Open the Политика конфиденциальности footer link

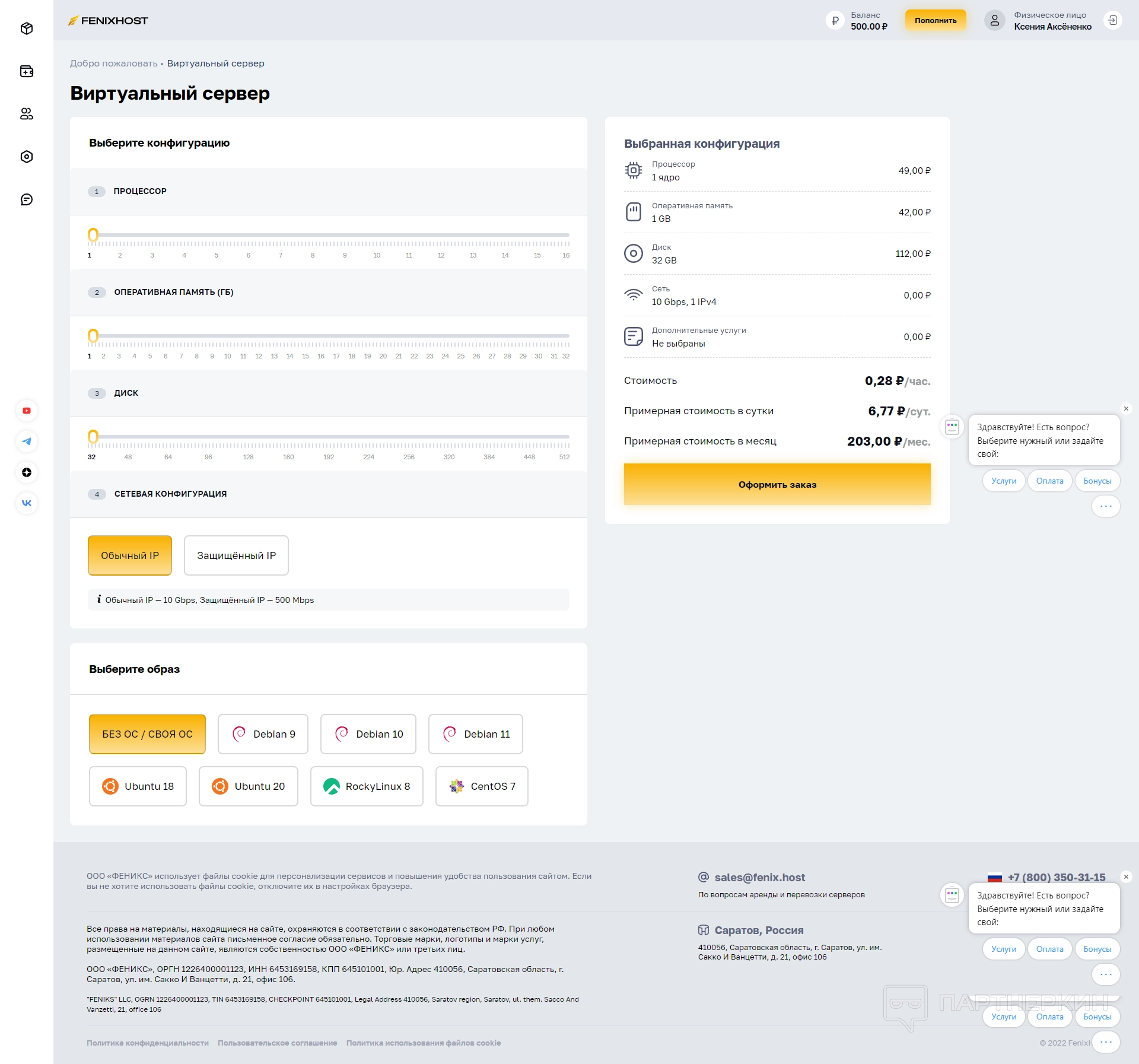[x=148, y=1043]
